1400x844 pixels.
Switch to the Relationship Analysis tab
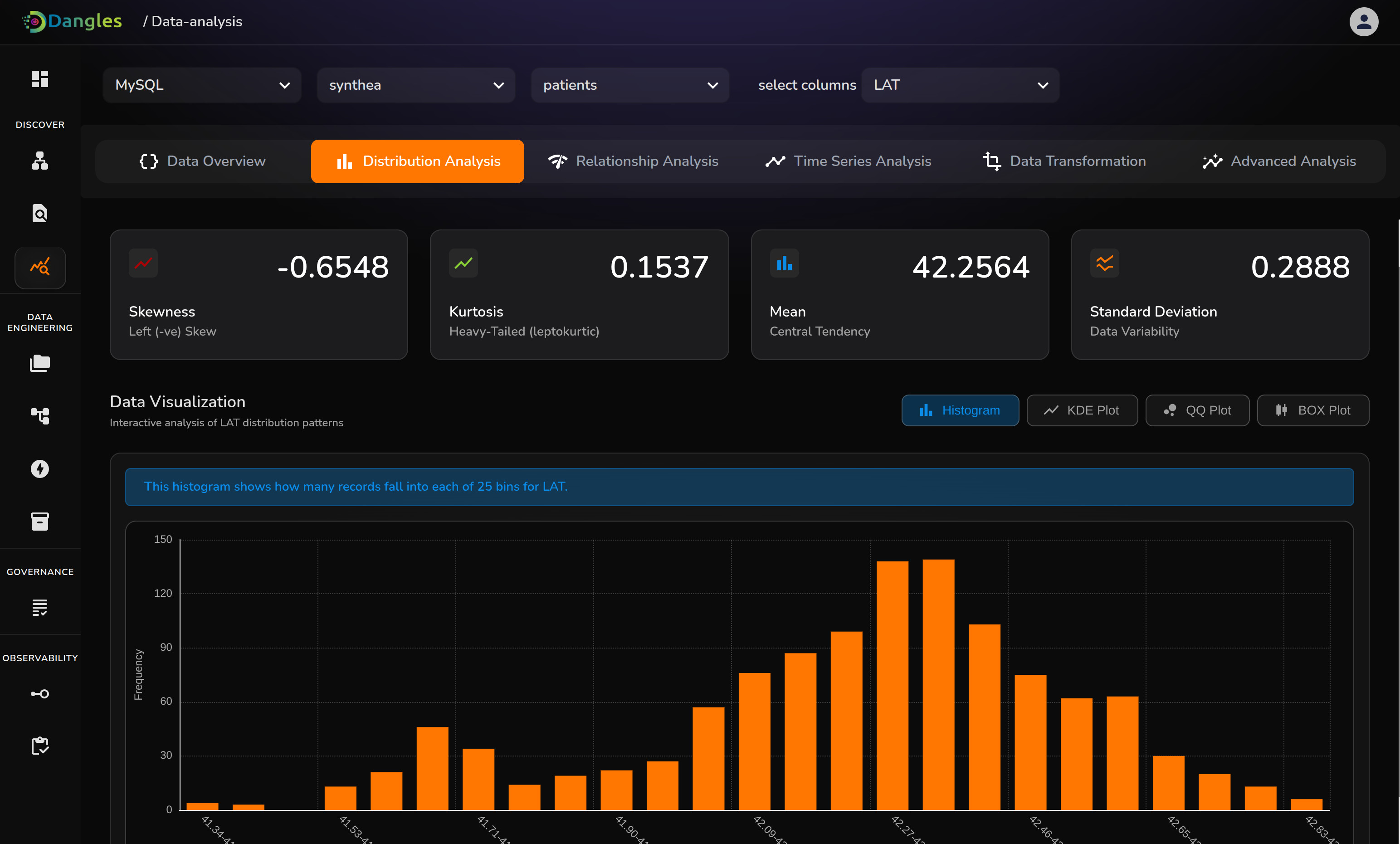(x=634, y=161)
